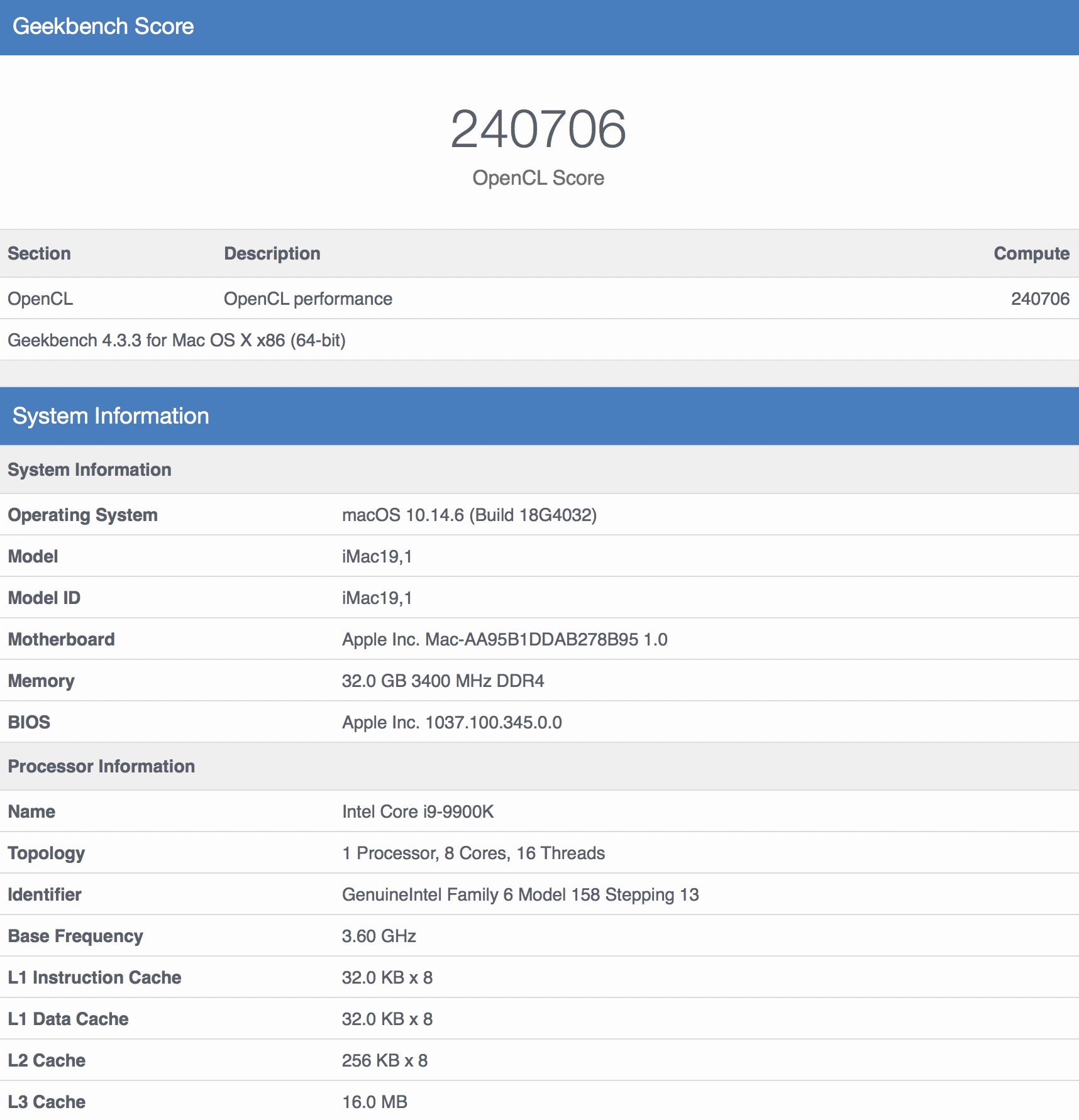The width and height of the screenshot is (1079, 1120).
Task: Select the 32.0 KB x 8 value for L1 Instruction Cache
Action: click(x=387, y=977)
